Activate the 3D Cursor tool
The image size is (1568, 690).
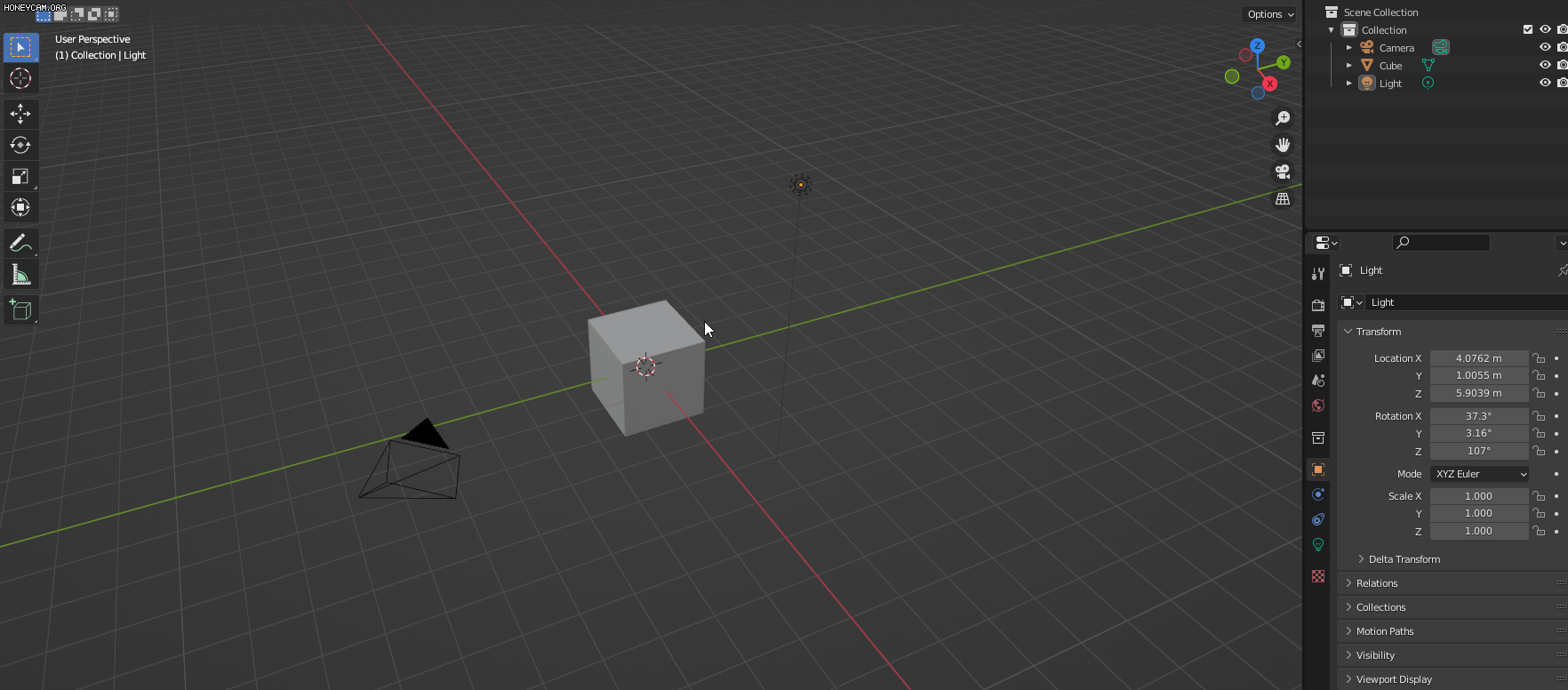[20, 78]
